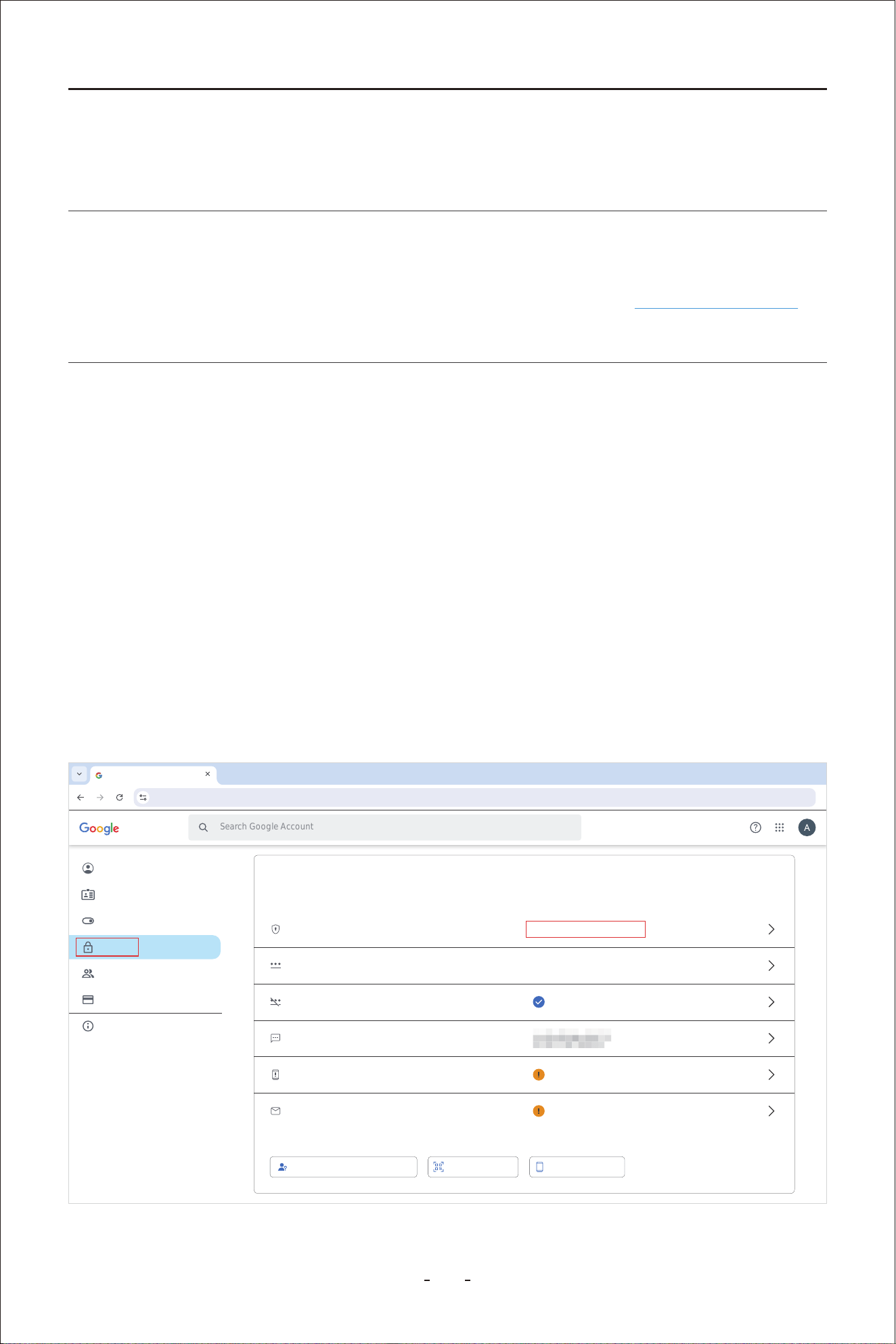Click the blurred phone number value
896x1344 pixels.
click(572, 1038)
